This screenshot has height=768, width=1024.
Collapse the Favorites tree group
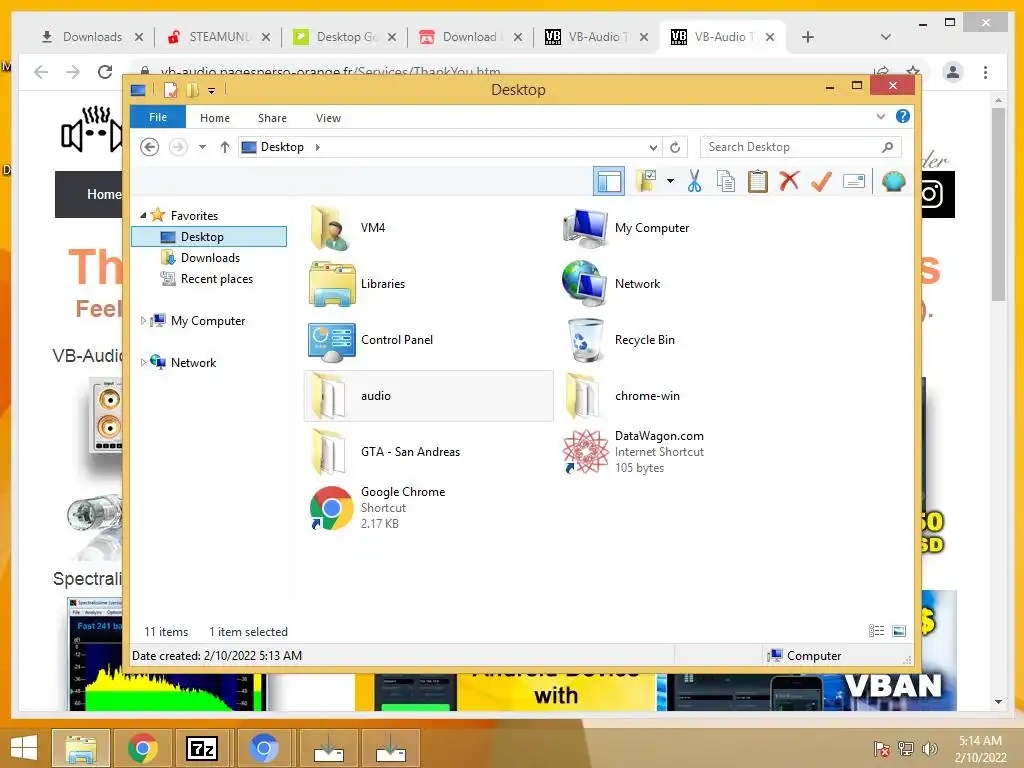[143, 215]
